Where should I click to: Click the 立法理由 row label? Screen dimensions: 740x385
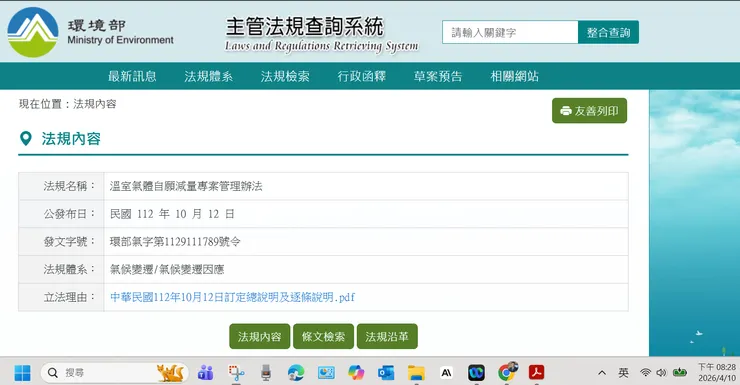69,297
